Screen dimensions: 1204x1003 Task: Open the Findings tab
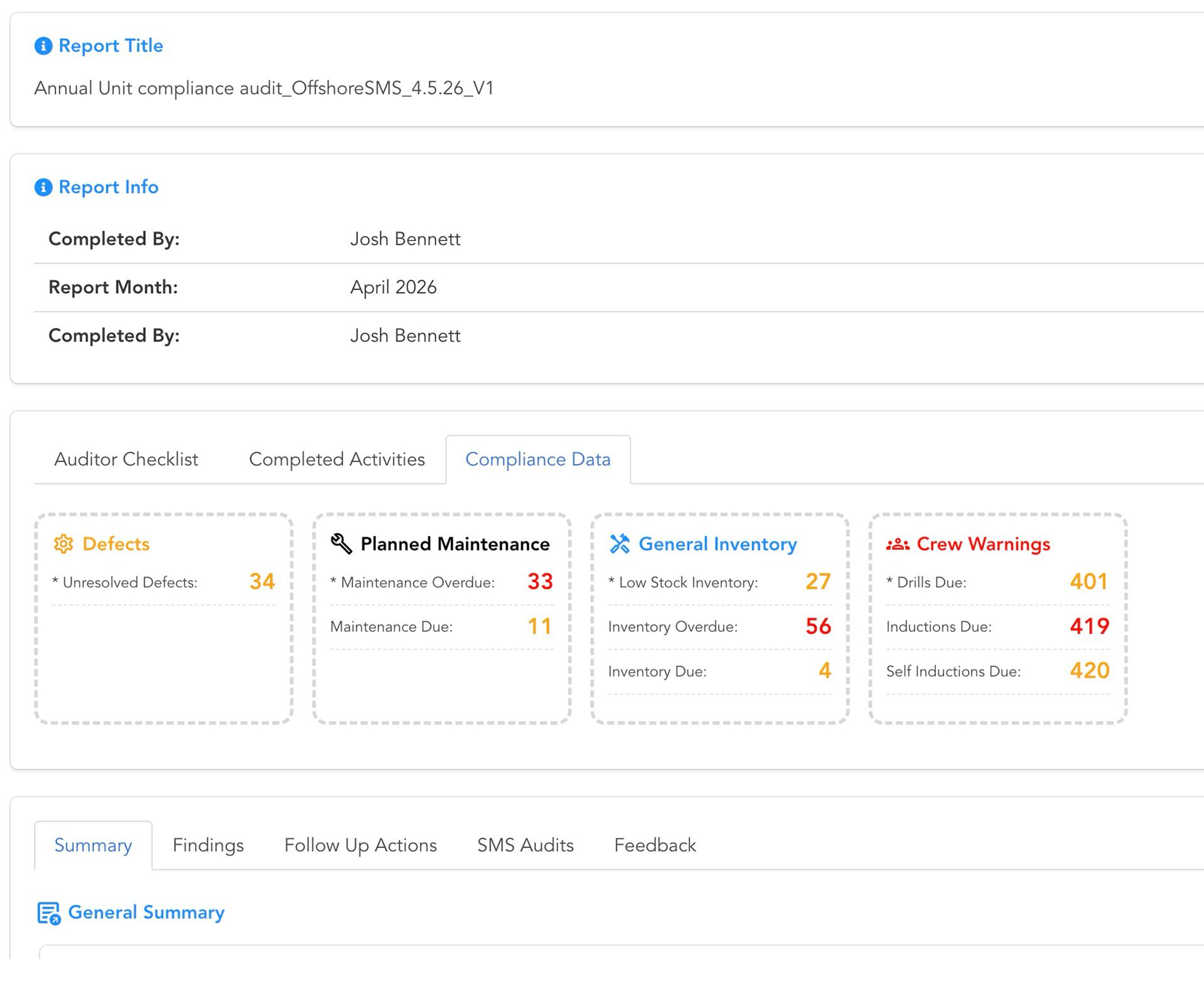(x=208, y=845)
